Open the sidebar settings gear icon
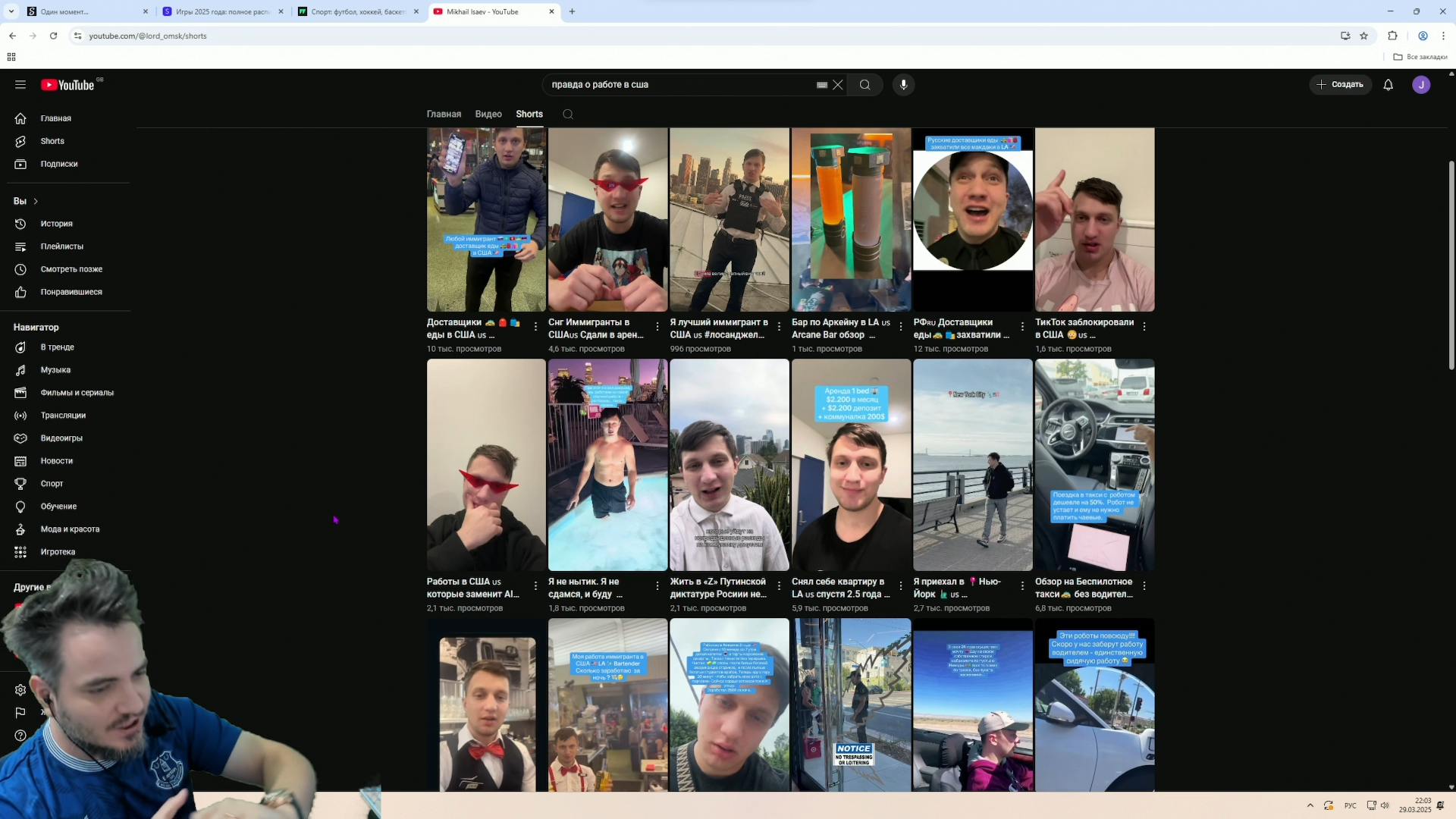The image size is (1456, 819). (20, 690)
